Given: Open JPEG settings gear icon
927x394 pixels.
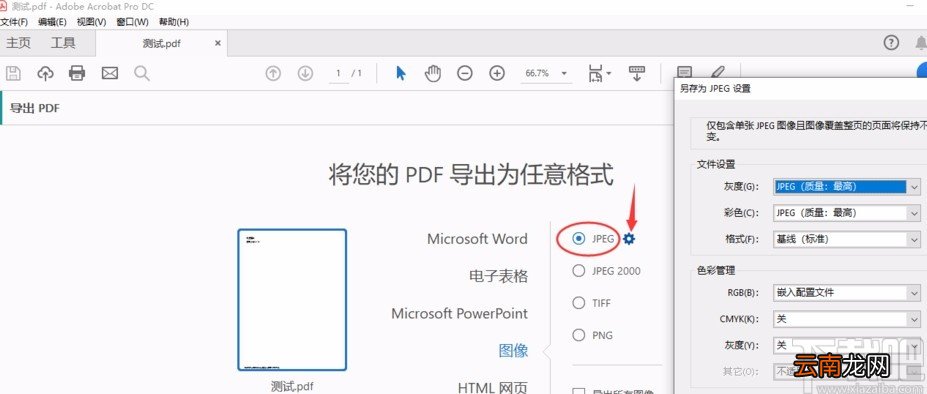Looking at the screenshot, I should 629,239.
